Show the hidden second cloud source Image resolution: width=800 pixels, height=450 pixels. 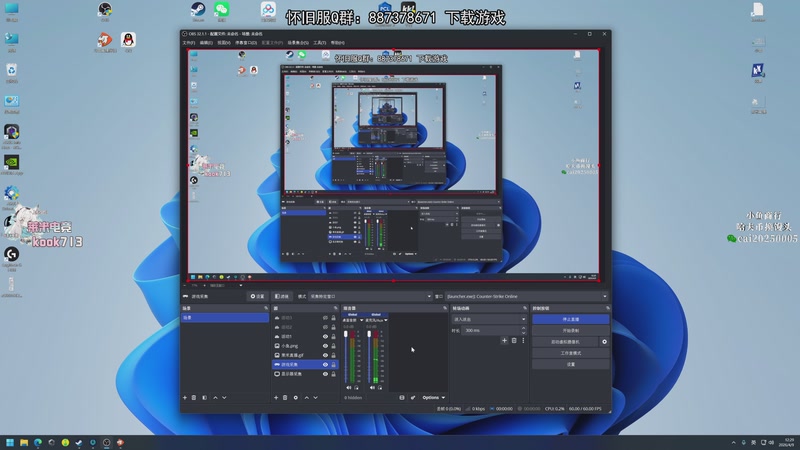point(325,327)
